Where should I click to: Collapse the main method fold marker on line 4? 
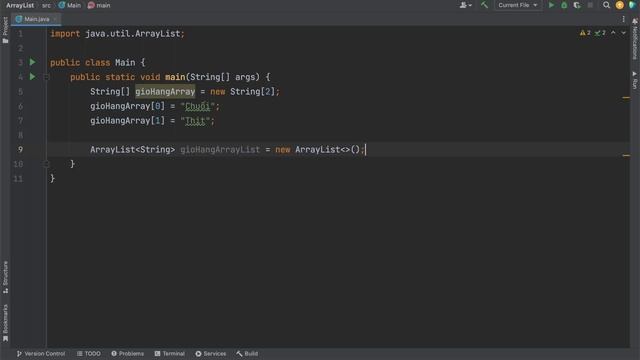click(46, 77)
